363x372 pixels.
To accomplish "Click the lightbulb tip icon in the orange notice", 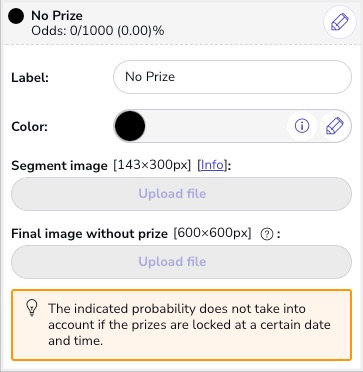I will tap(32, 308).
